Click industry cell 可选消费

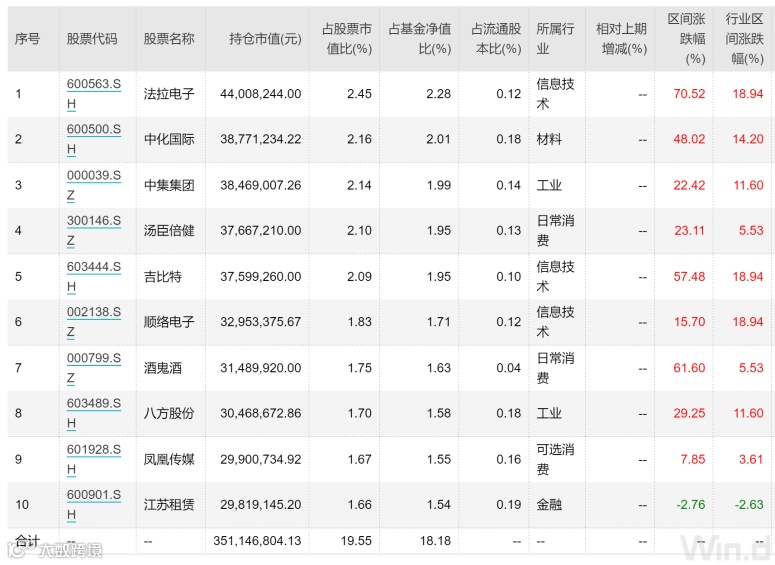(x=556, y=459)
